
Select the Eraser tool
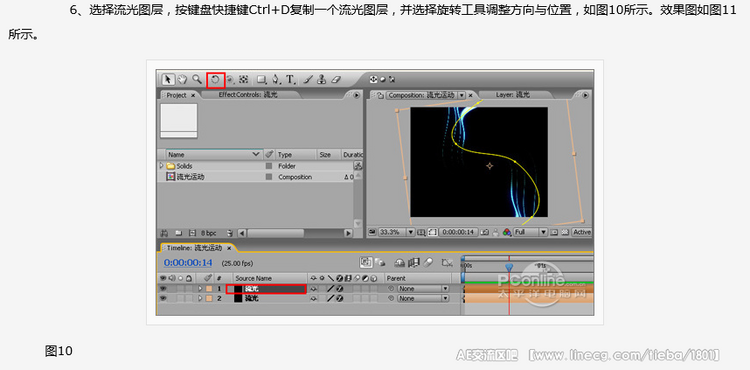336,79
